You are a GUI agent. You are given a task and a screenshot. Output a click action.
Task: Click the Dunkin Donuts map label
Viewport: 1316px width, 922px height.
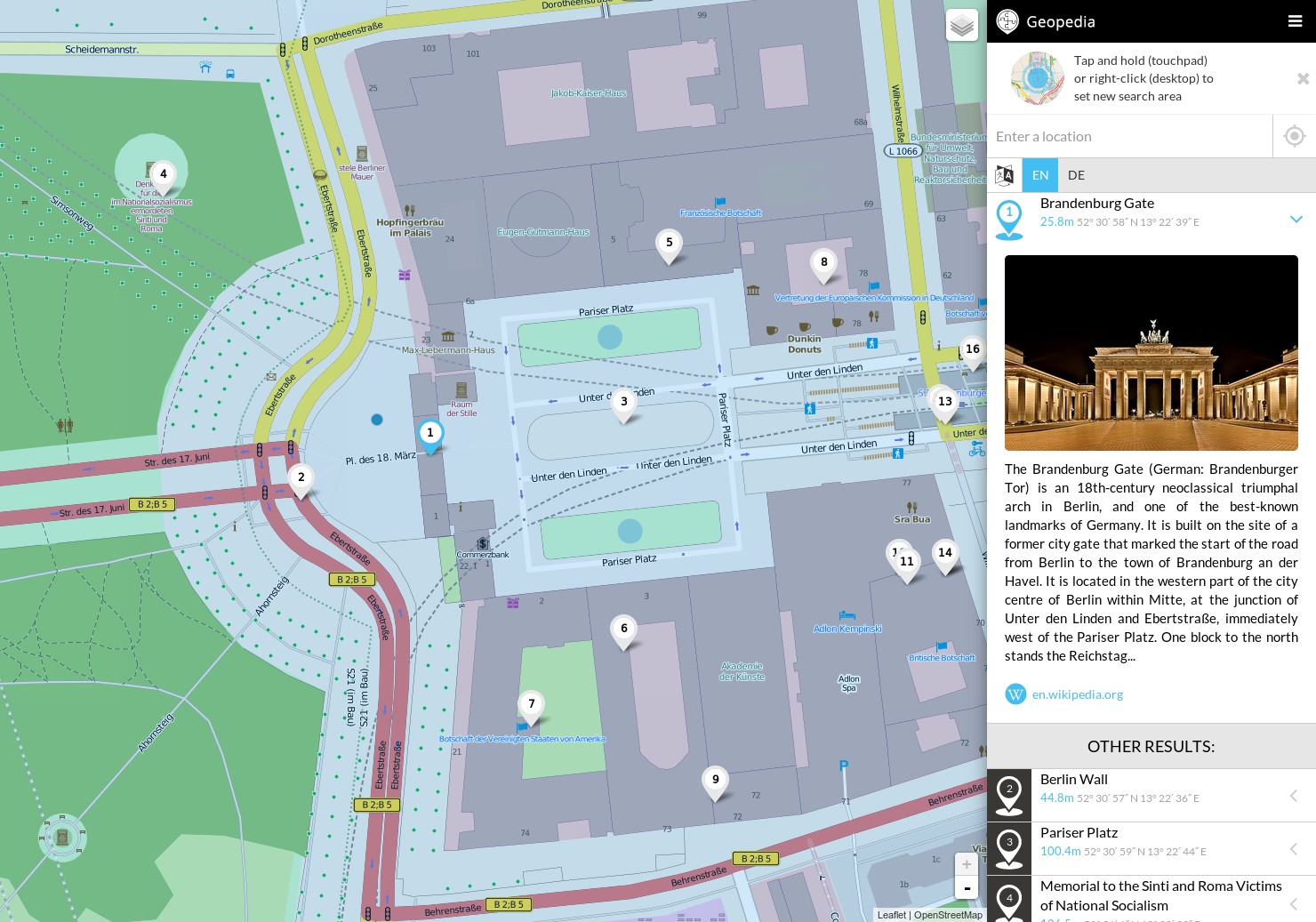[805, 344]
